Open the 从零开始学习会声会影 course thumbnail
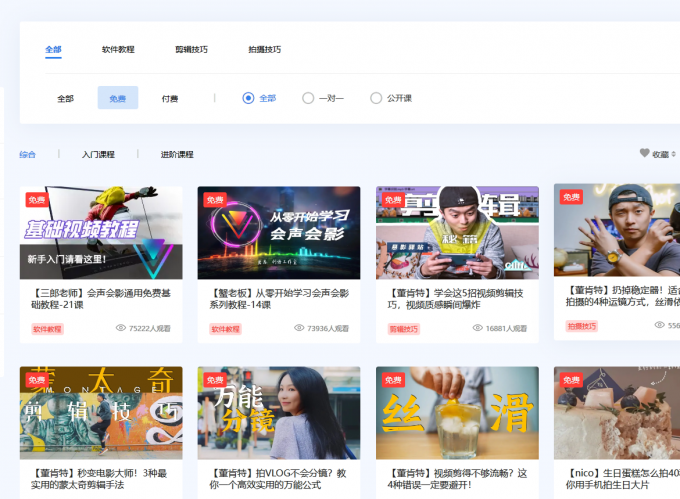The width and height of the screenshot is (680, 499). point(279,232)
